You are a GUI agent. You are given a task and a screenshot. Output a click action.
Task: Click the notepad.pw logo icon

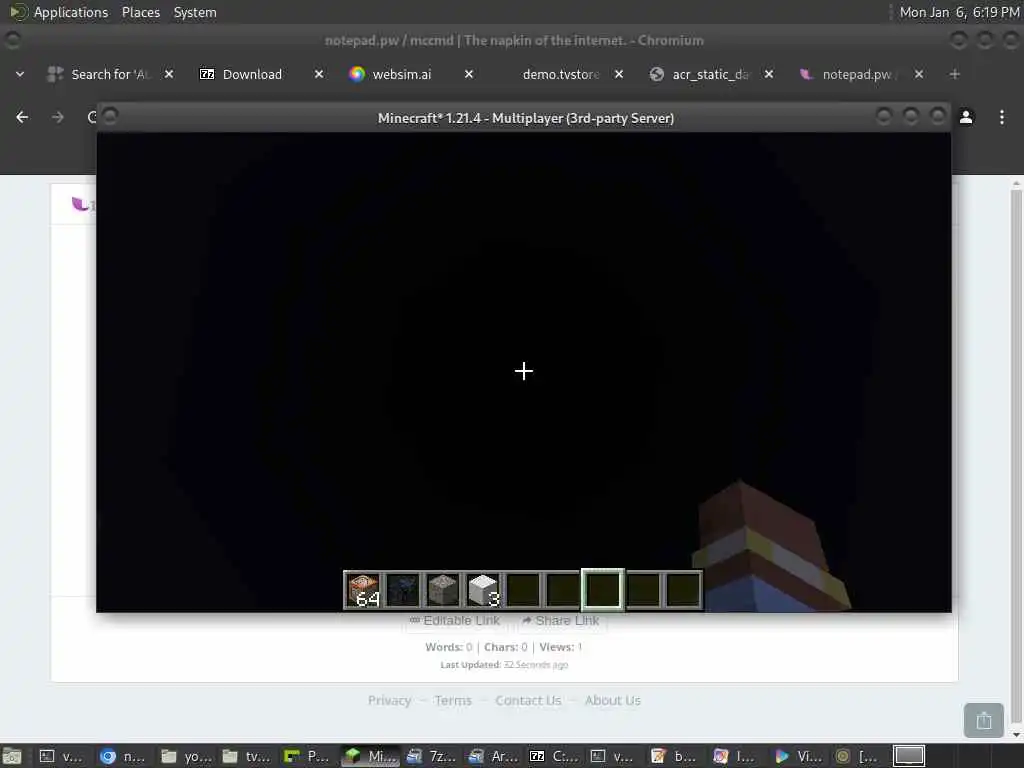(x=80, y=204)
